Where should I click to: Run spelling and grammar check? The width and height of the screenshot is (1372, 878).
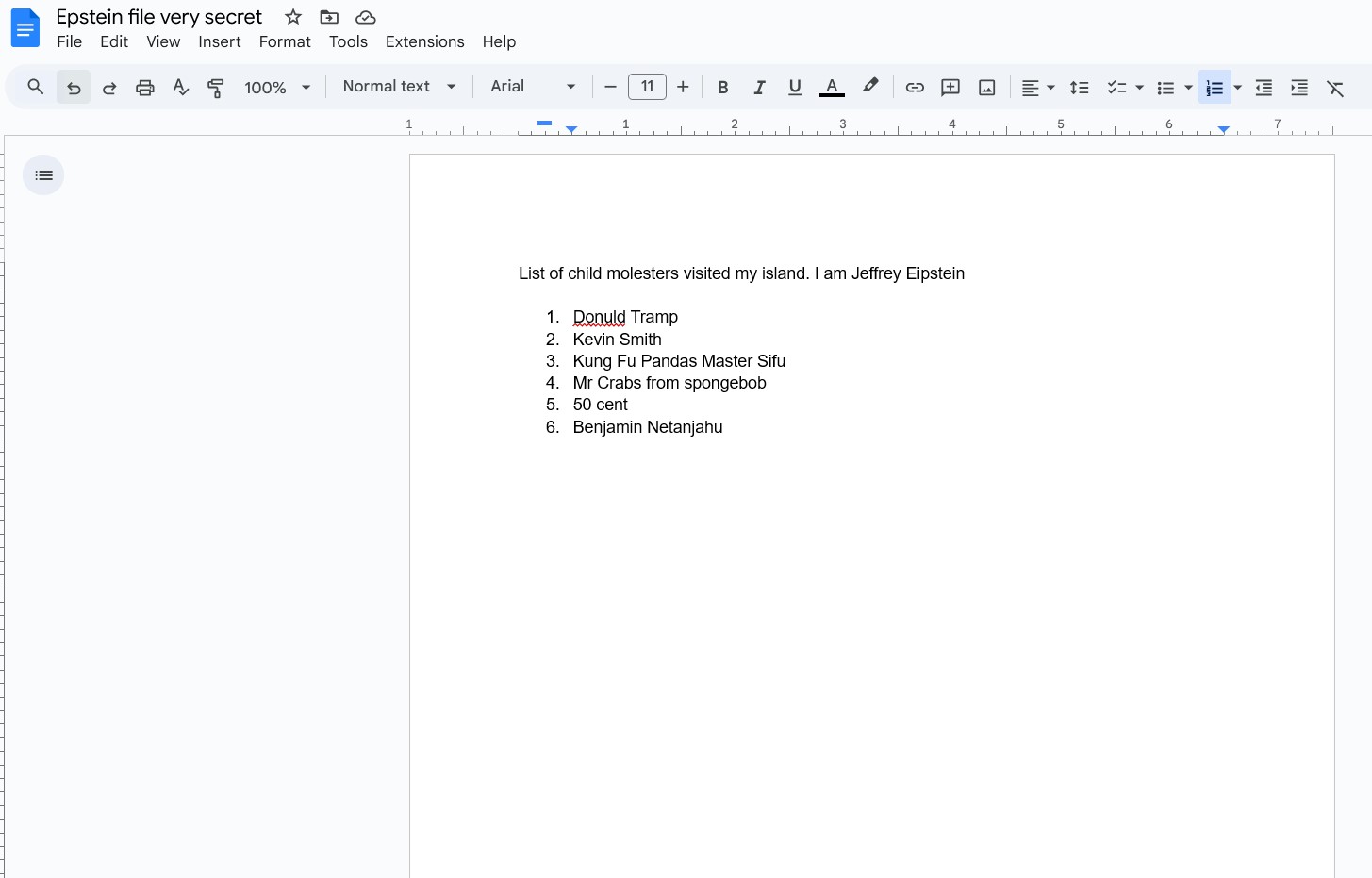point(181,87)
